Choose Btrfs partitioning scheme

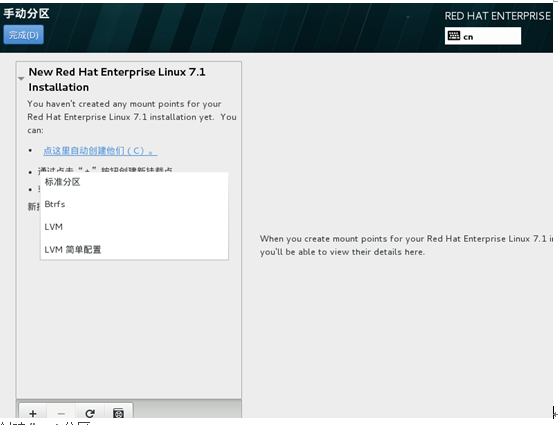pos(134,204)
